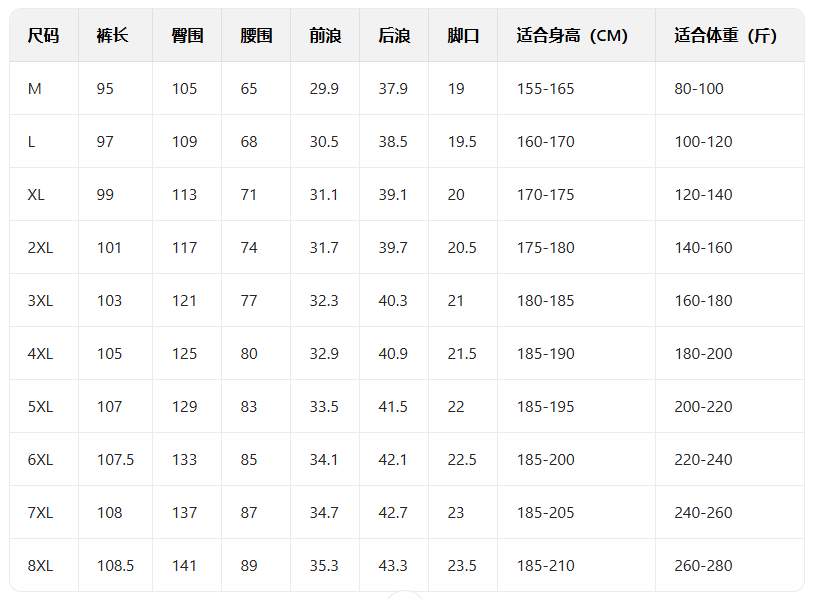813x599 pixels.
Task: Click the round button below the table
Action: click(x=405, y=596)
